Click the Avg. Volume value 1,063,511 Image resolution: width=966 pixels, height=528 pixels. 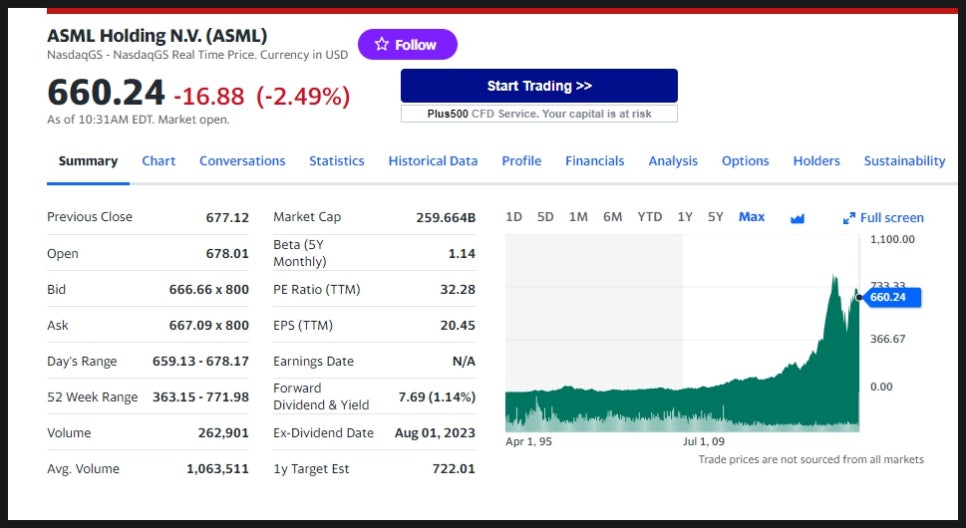[217, 469]
